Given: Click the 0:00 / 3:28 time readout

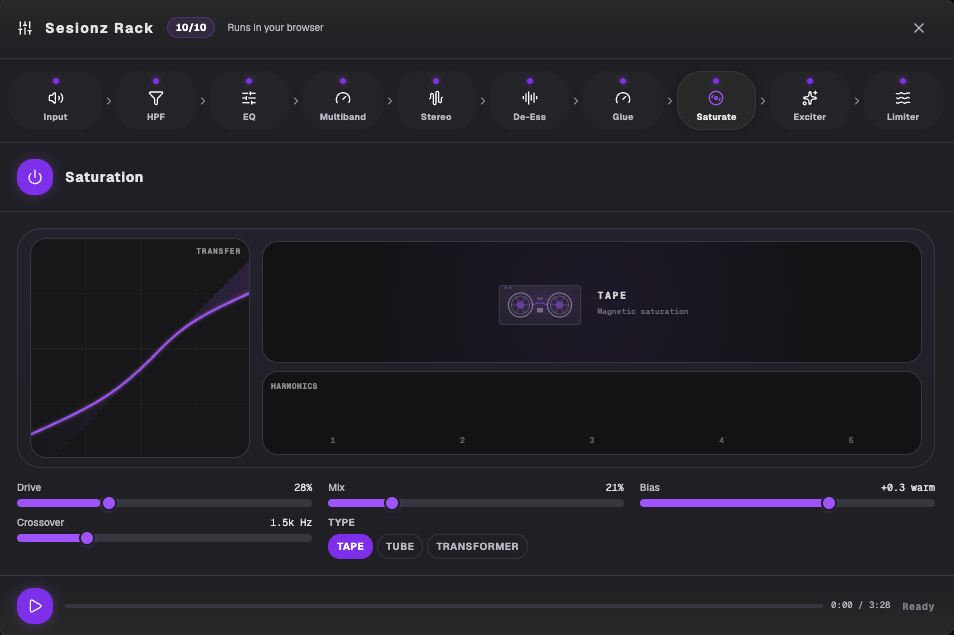Looking at the screenshot, I should pos(860,605).
